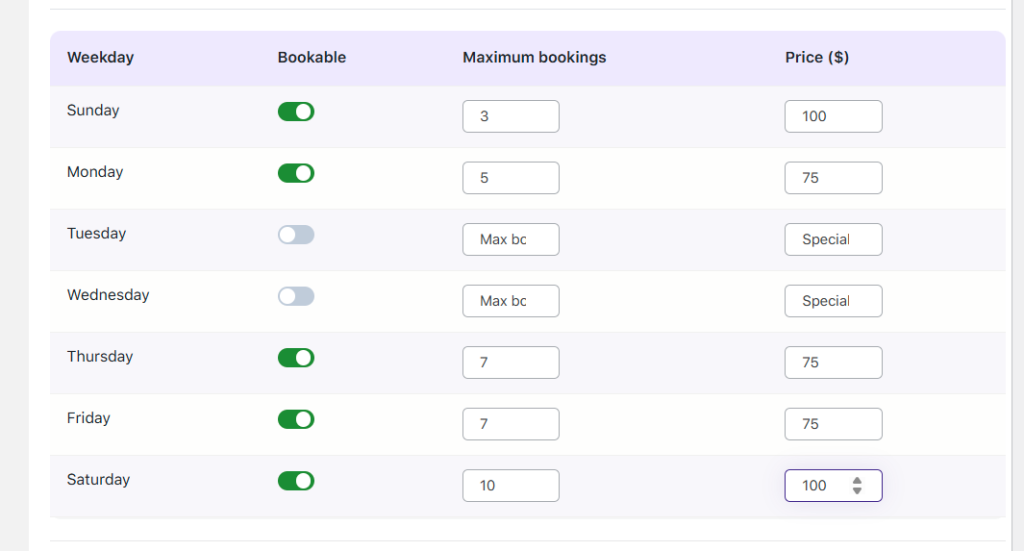The width and height of the screenshot is (1024, 551).
Task: Click Tuesday special price field
Action: [x=833, y=240]
